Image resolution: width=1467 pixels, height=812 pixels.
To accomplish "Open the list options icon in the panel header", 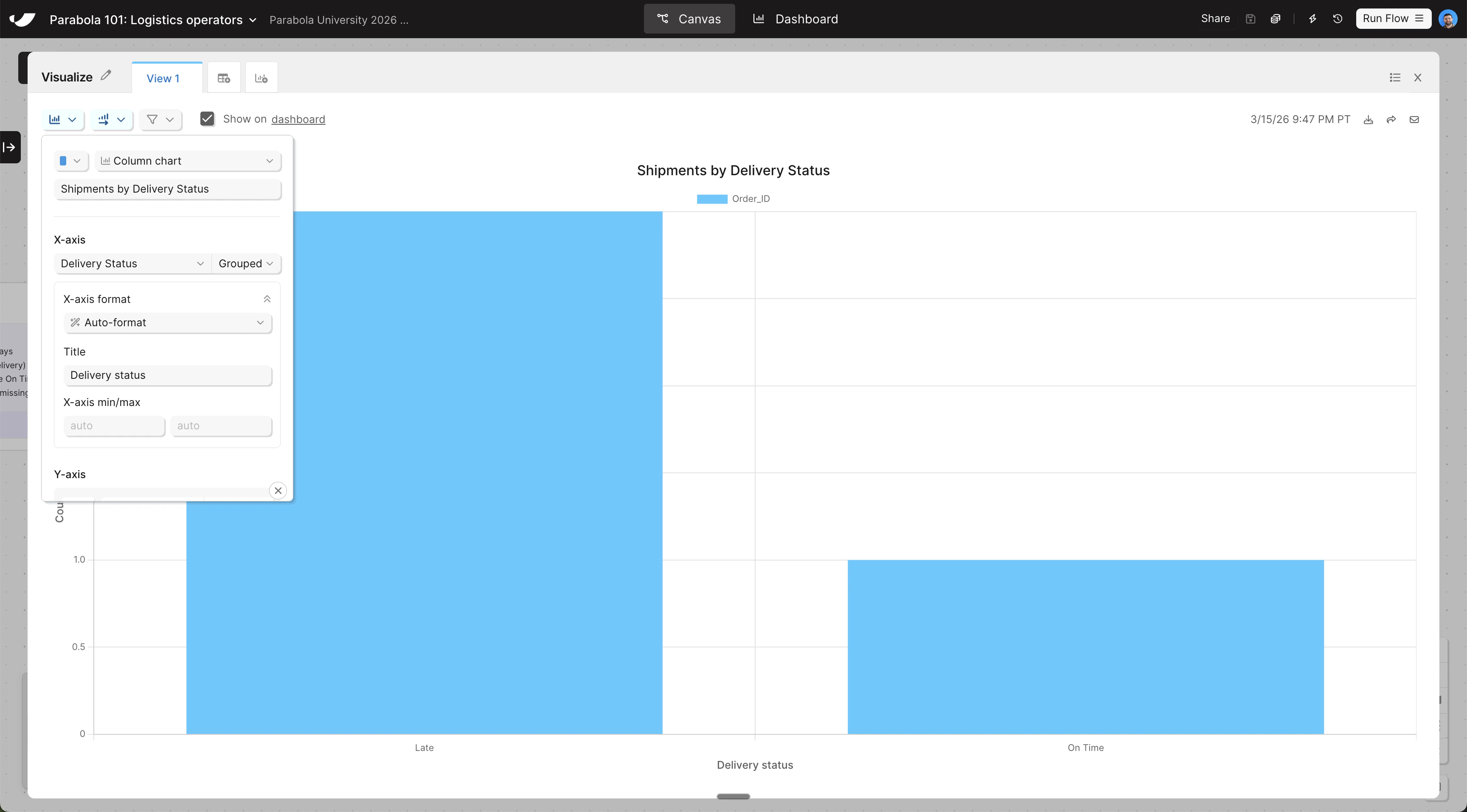I will pos(1395,77).
